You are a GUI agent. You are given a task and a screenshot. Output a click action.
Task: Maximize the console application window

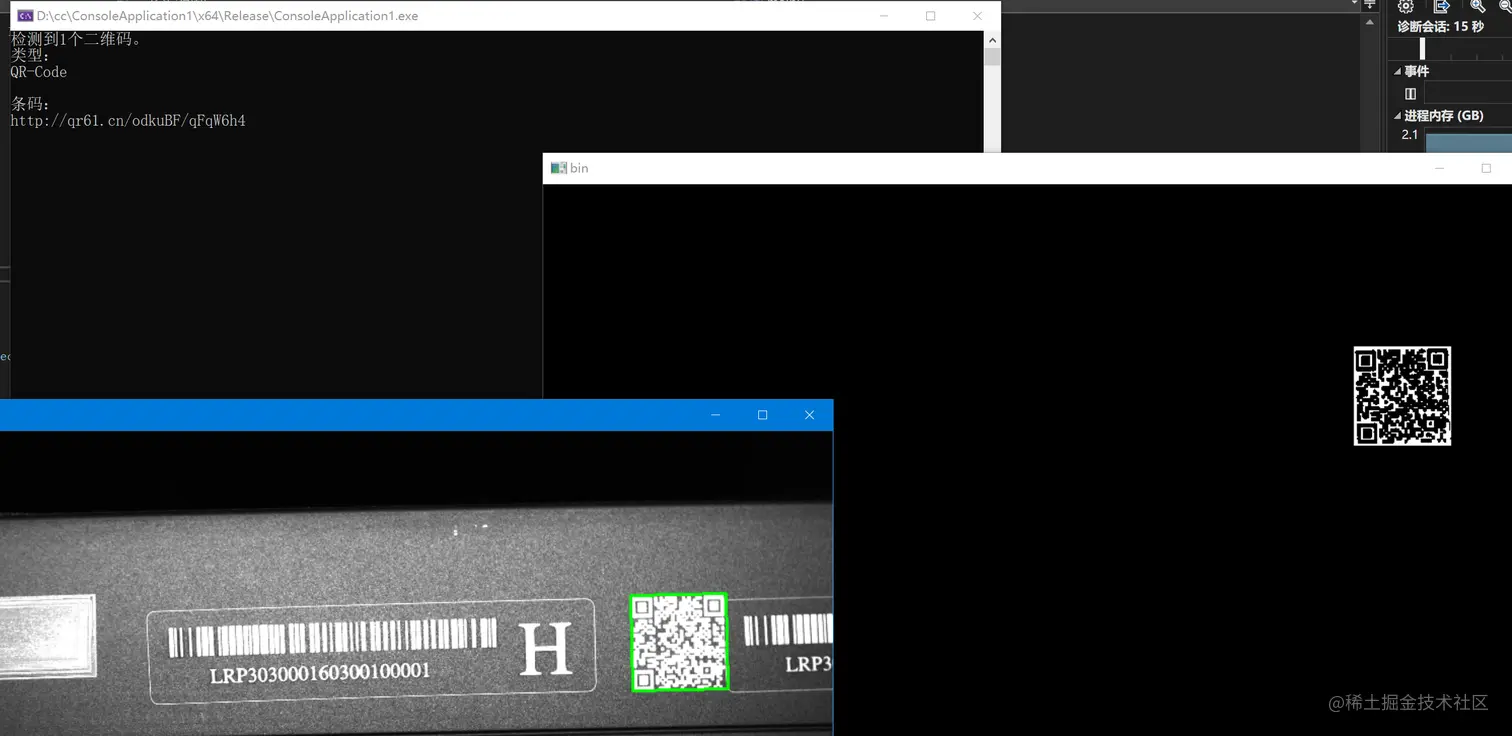click(x=931, y=16)
